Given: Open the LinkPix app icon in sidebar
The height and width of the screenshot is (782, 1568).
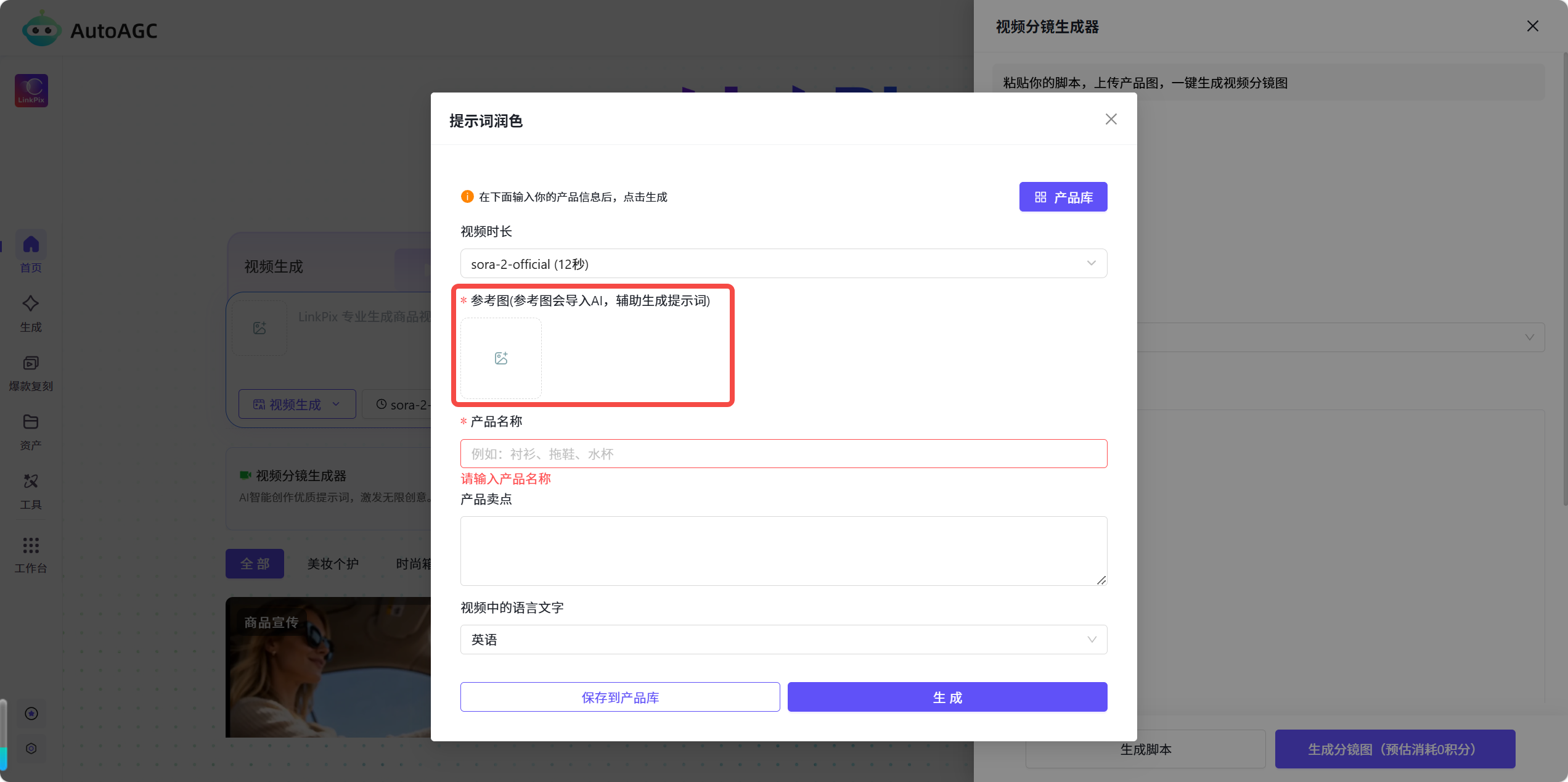Looking at the screenshot, I should coord(31,91).
